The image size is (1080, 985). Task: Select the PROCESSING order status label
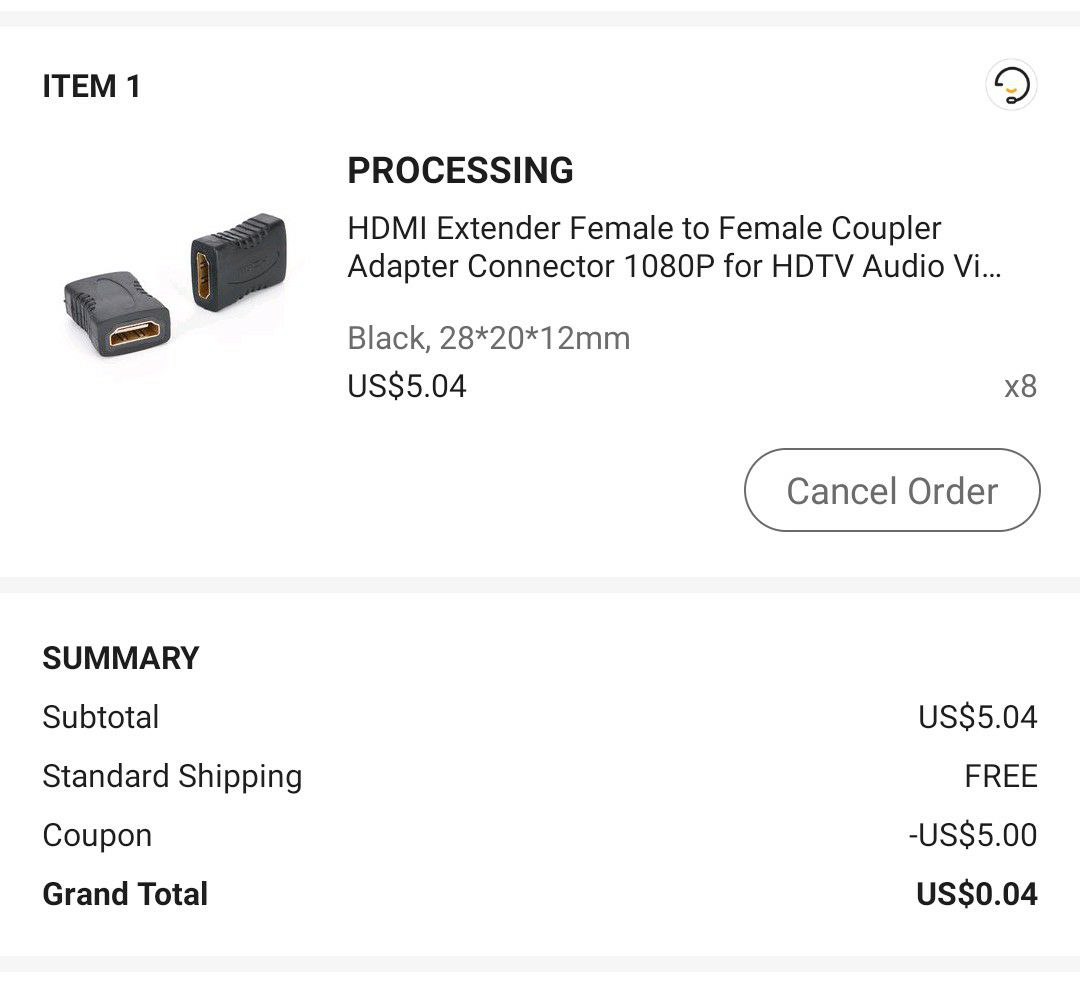460,170
